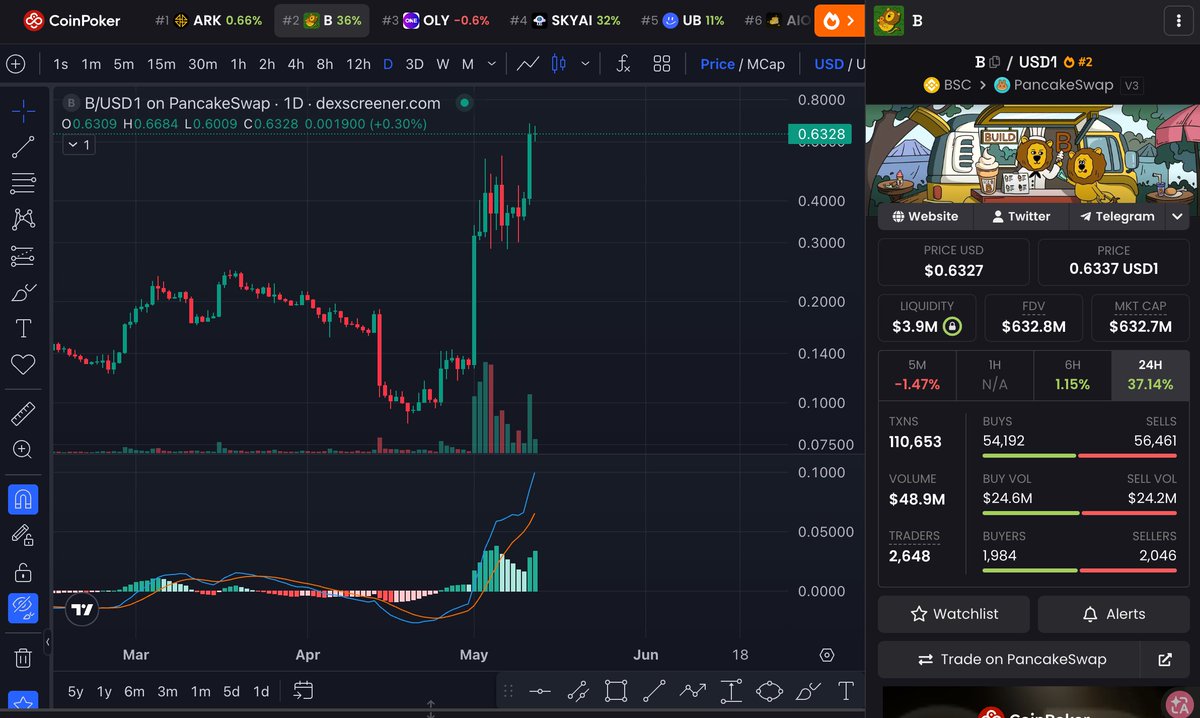
Task: Select the Text tool in left toolbar
Action: (x=23, y=328)
